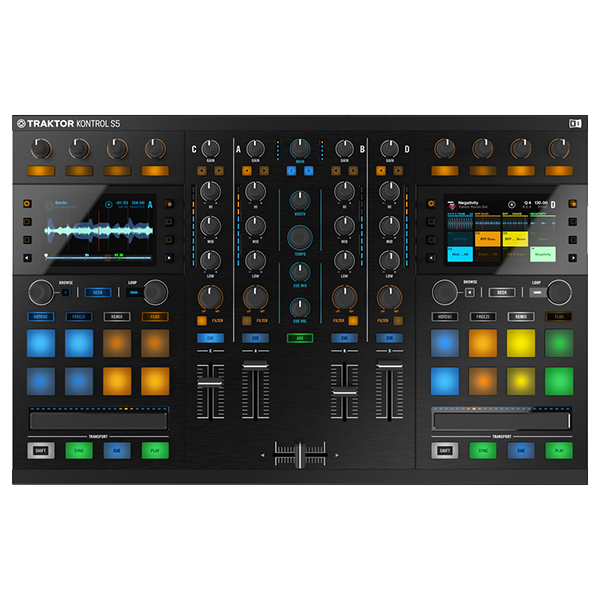Select HOTCUE mode on left deck
The height and width of the screenshot is (600, 600).
click(x=43, y=316)
